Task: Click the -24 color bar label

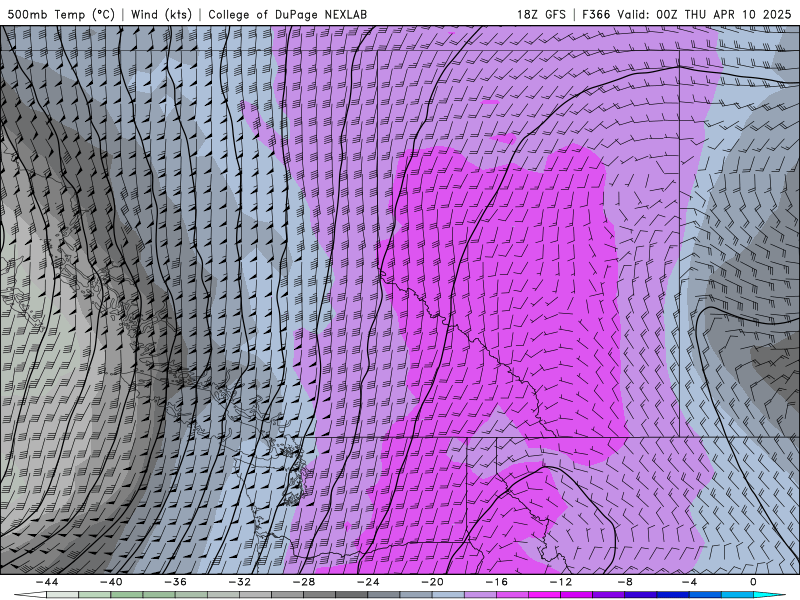Action: pyautogui.click(x=368, y=582)
